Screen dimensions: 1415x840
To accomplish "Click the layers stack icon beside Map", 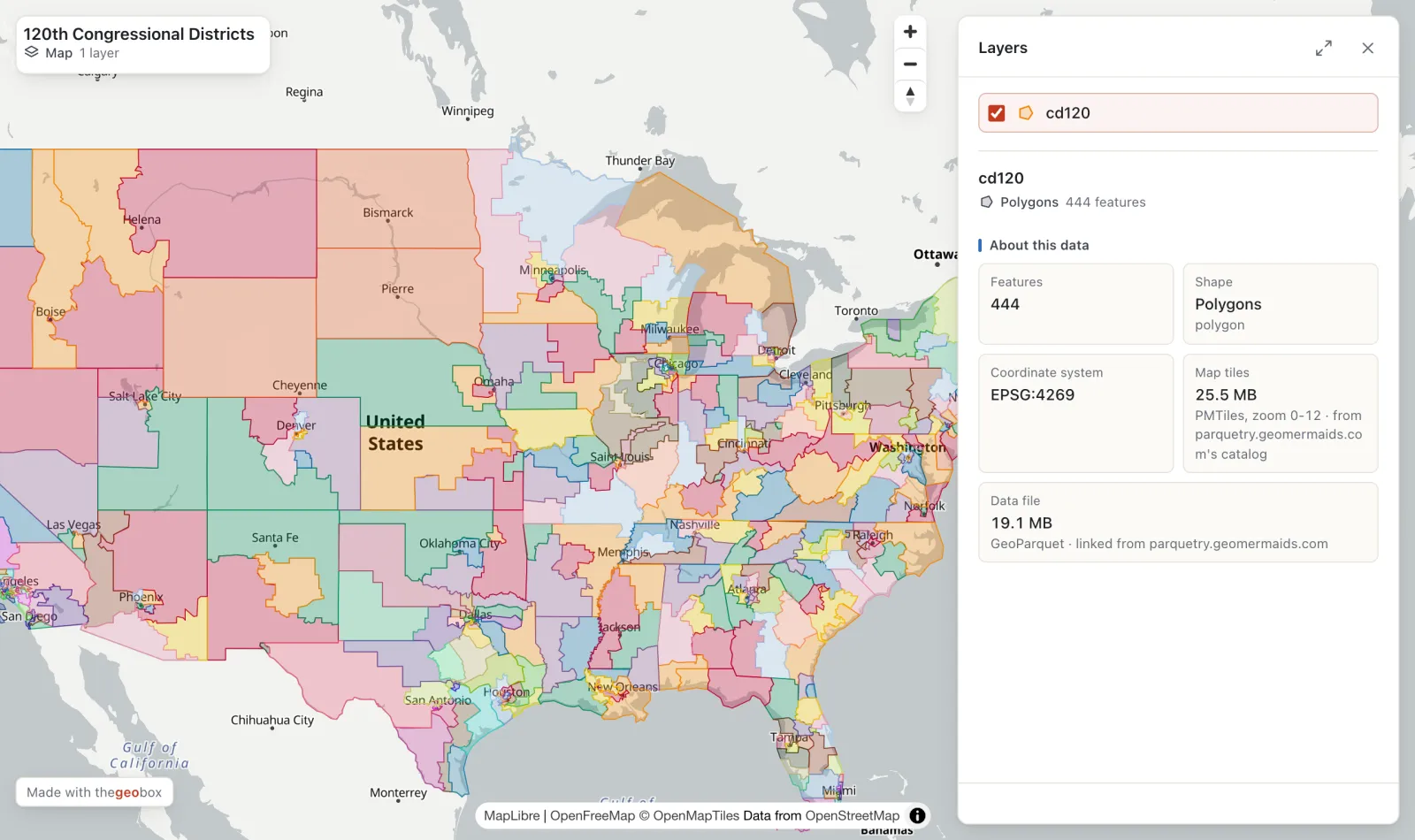I will point(32,52).
